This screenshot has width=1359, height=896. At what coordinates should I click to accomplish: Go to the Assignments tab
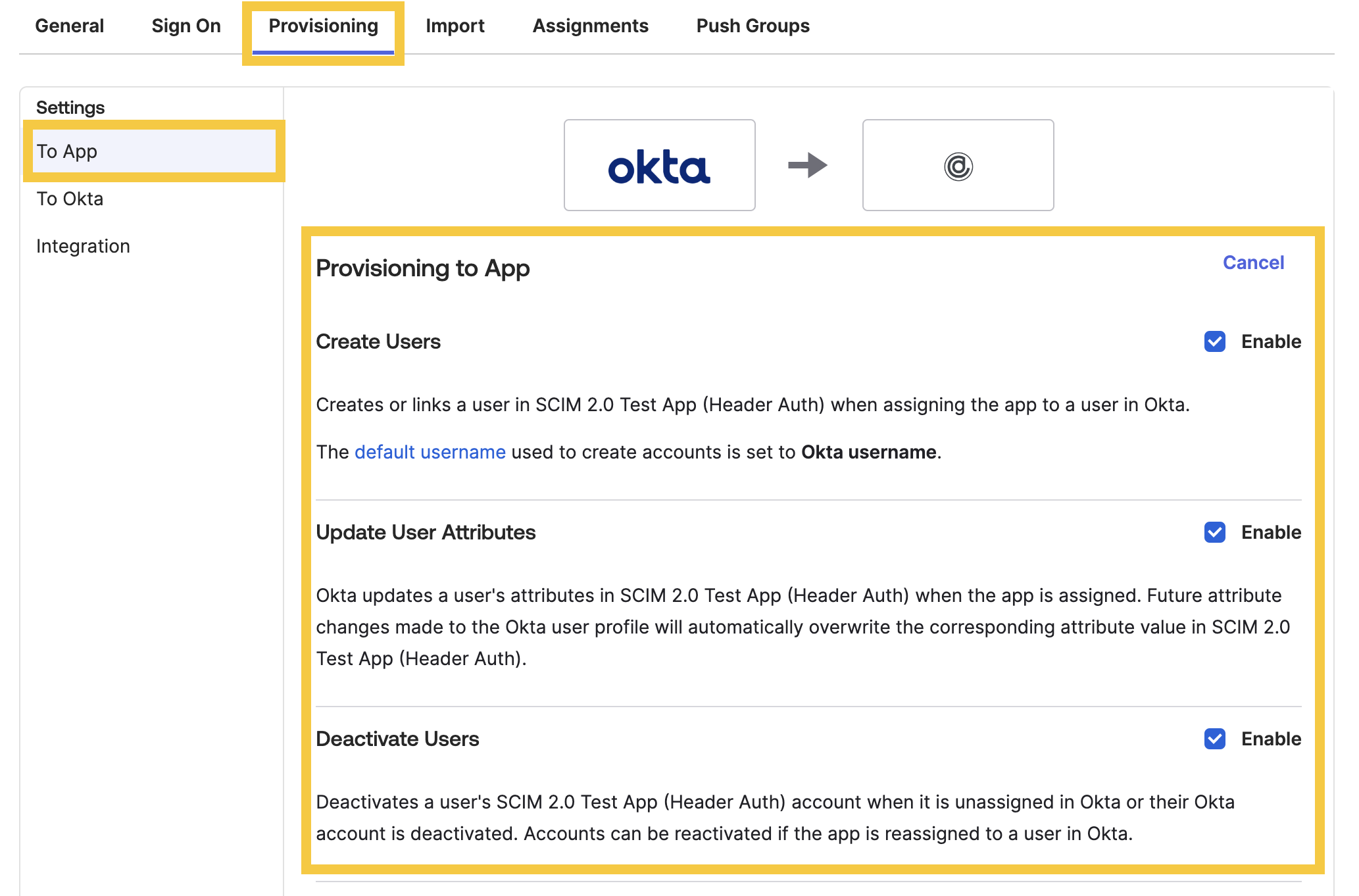pyautogui.click(x=590, y=26)
